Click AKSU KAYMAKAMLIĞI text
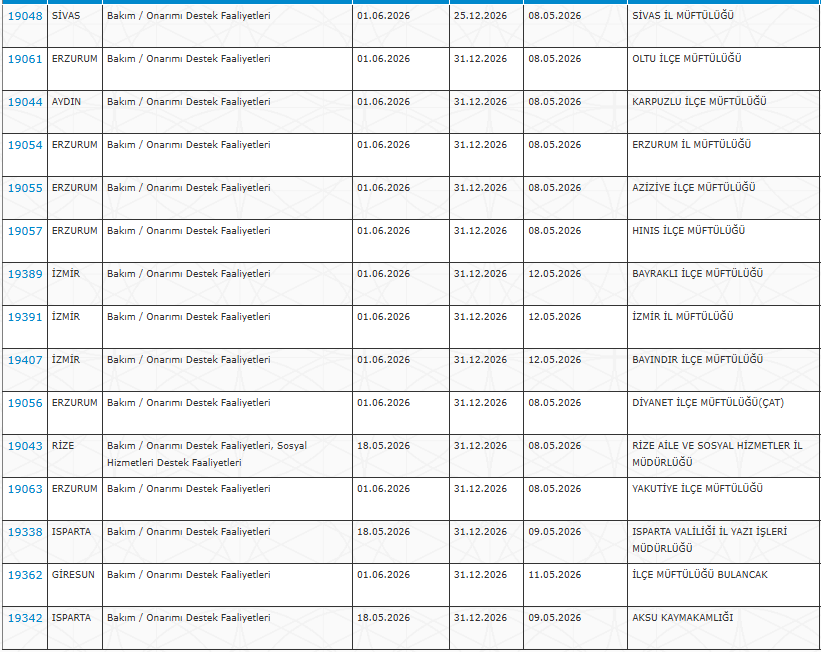 click(682, 617)
